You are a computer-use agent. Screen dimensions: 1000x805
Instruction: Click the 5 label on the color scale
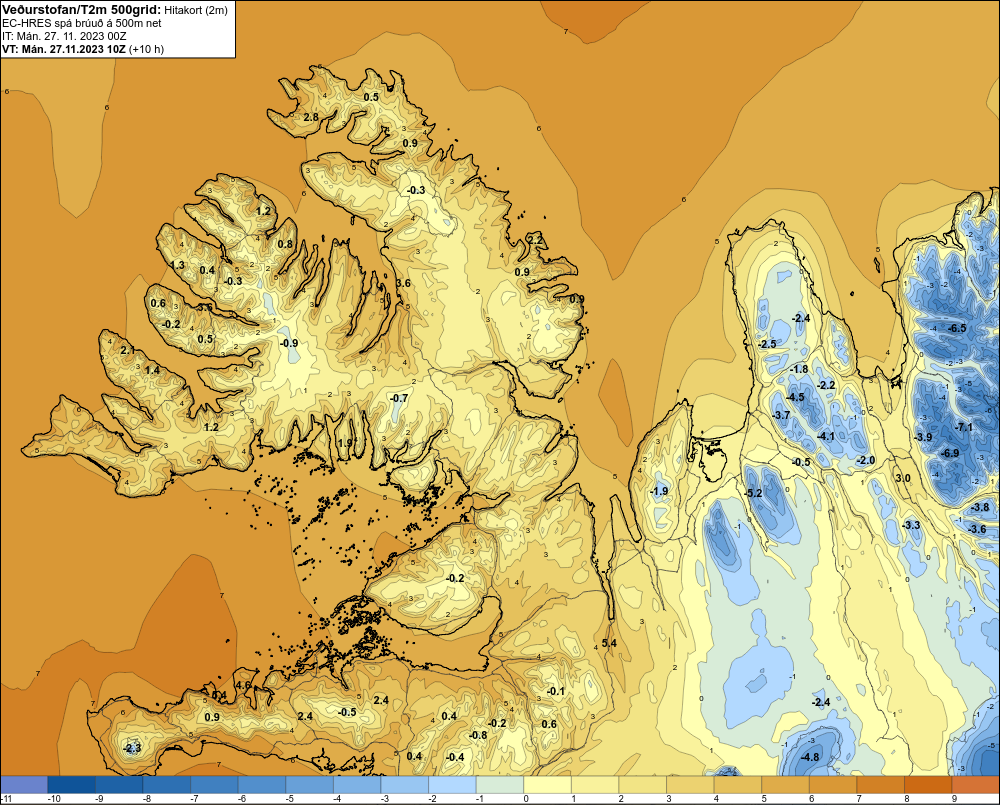[764, 799]
